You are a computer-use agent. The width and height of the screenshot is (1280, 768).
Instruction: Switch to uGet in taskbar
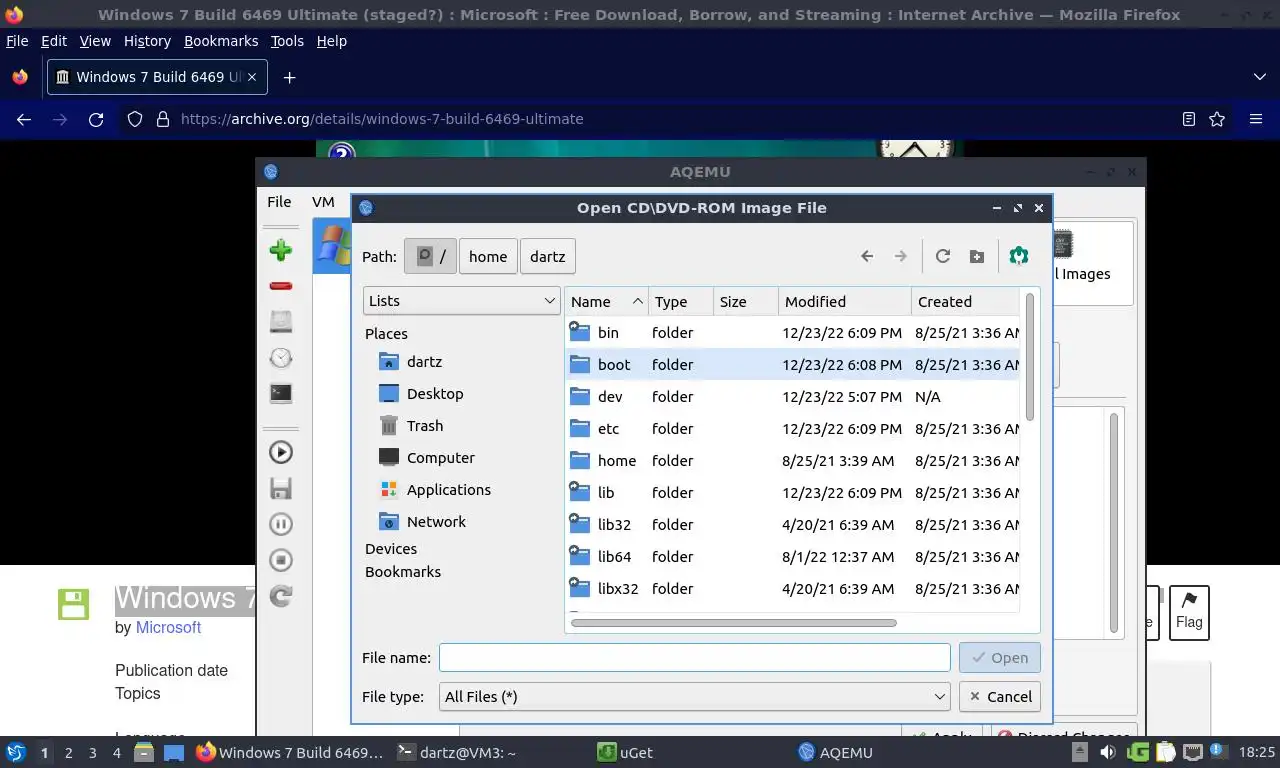(x=625, y=752)
